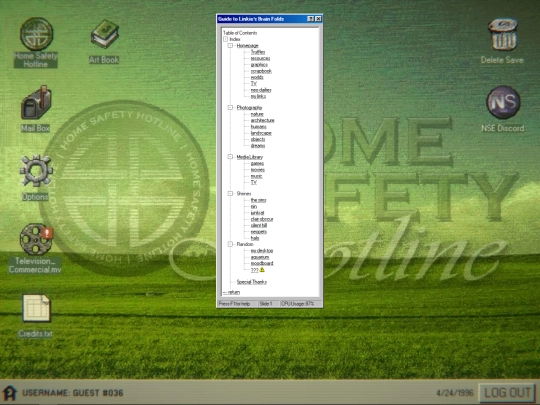
Task: Open the resources link under Homepage
Action: tap(260, 59)
